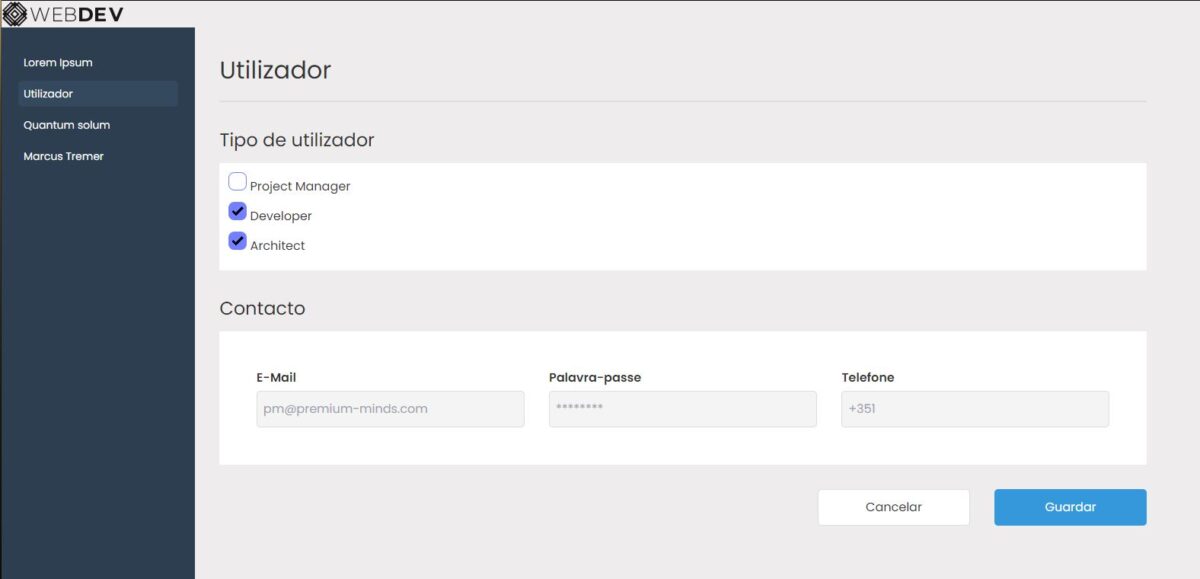Disable the Architect checkbox
This screenshot has width=1200, height=579.
click(x=238, y=241)
